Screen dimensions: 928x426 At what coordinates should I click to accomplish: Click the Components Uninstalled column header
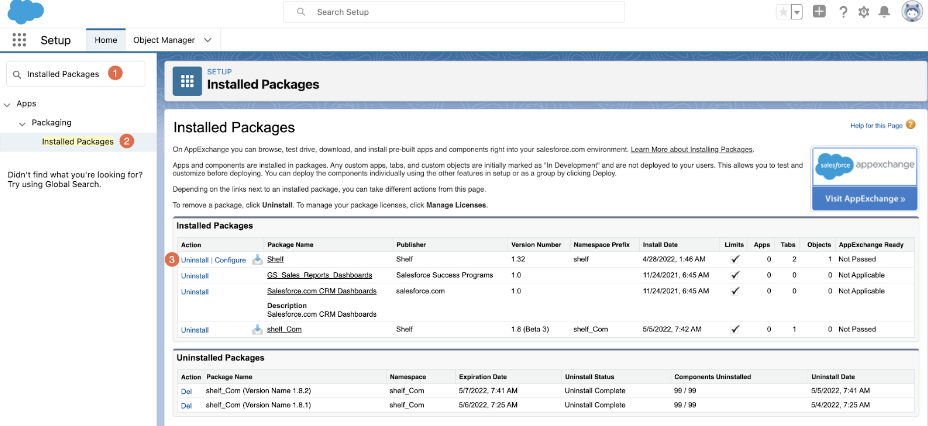click(712, 377)
